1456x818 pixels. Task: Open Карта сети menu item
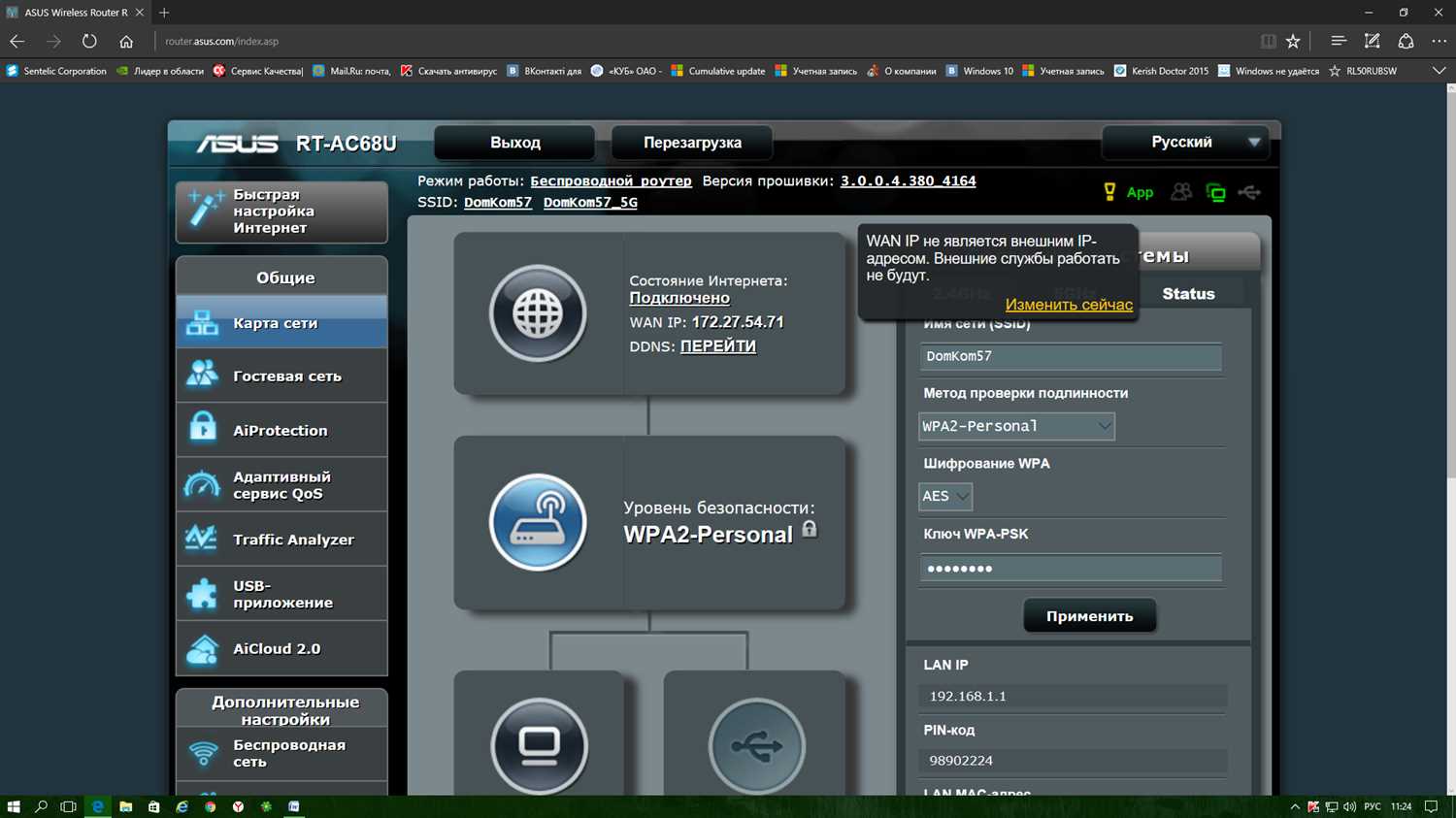pos(281,322)
